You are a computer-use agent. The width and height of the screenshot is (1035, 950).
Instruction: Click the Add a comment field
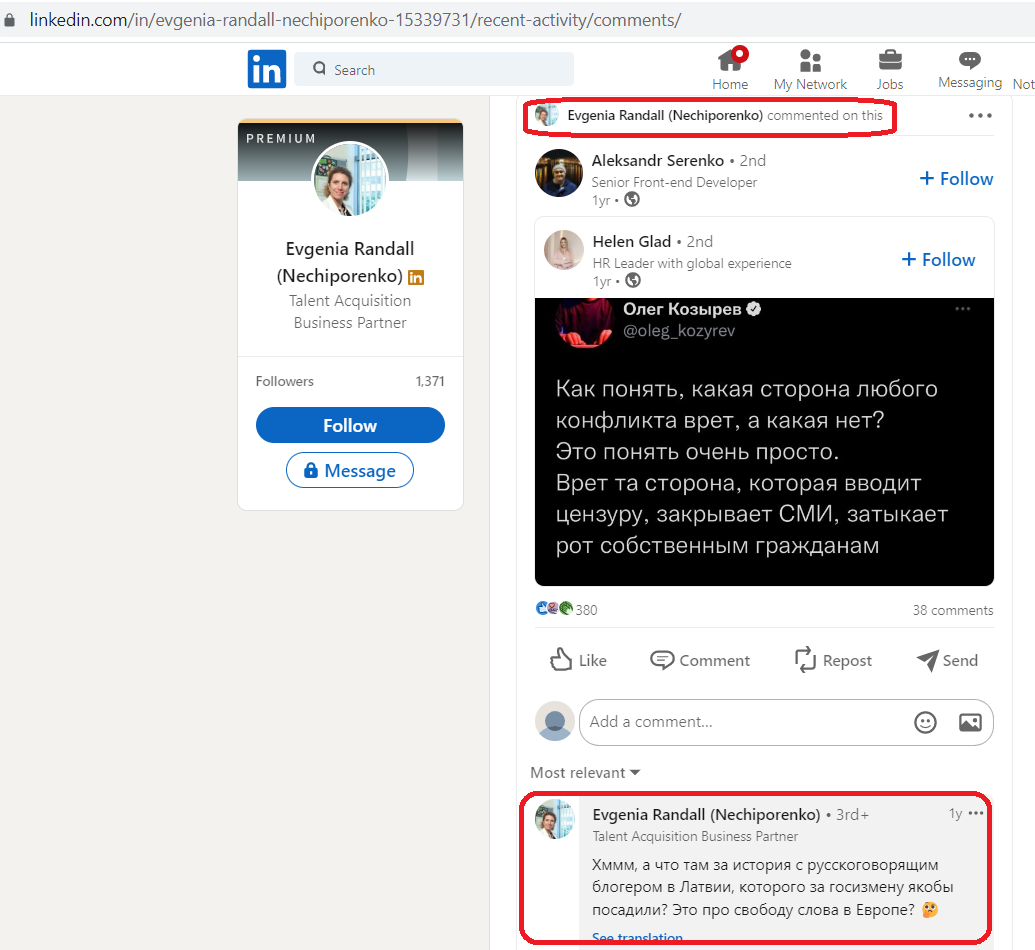pyautogui.click(x=746, y=722)
